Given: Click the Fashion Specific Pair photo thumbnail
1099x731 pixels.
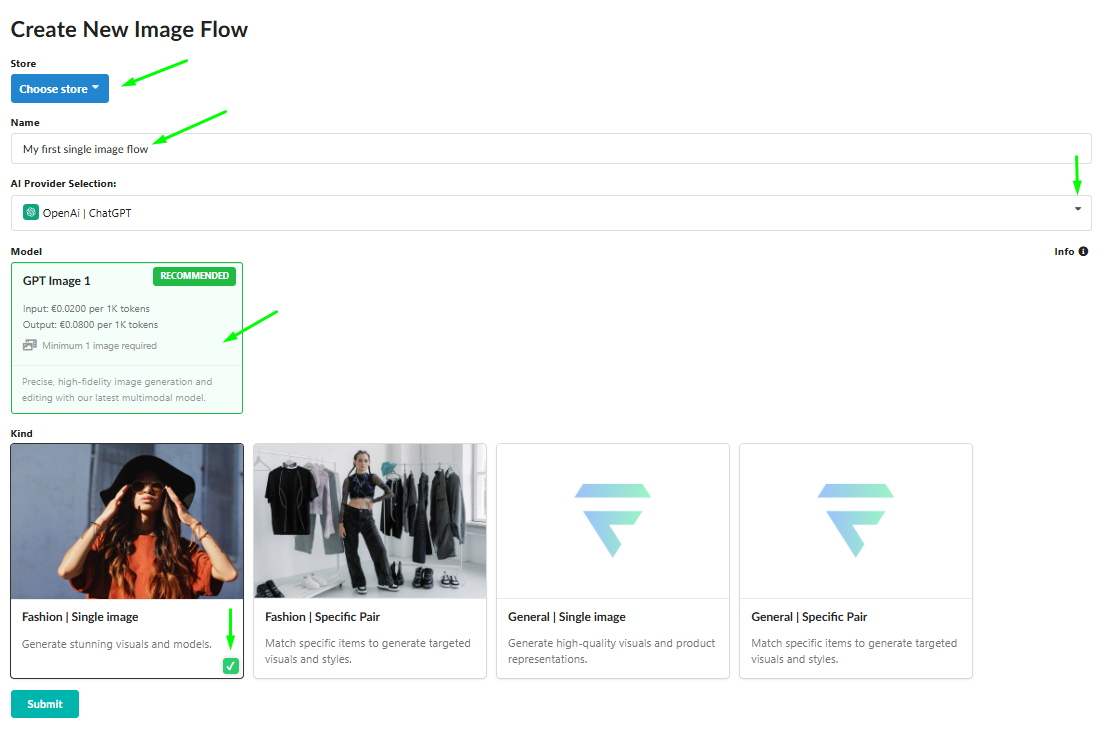Looking at the screenshot, I should 370,521.
